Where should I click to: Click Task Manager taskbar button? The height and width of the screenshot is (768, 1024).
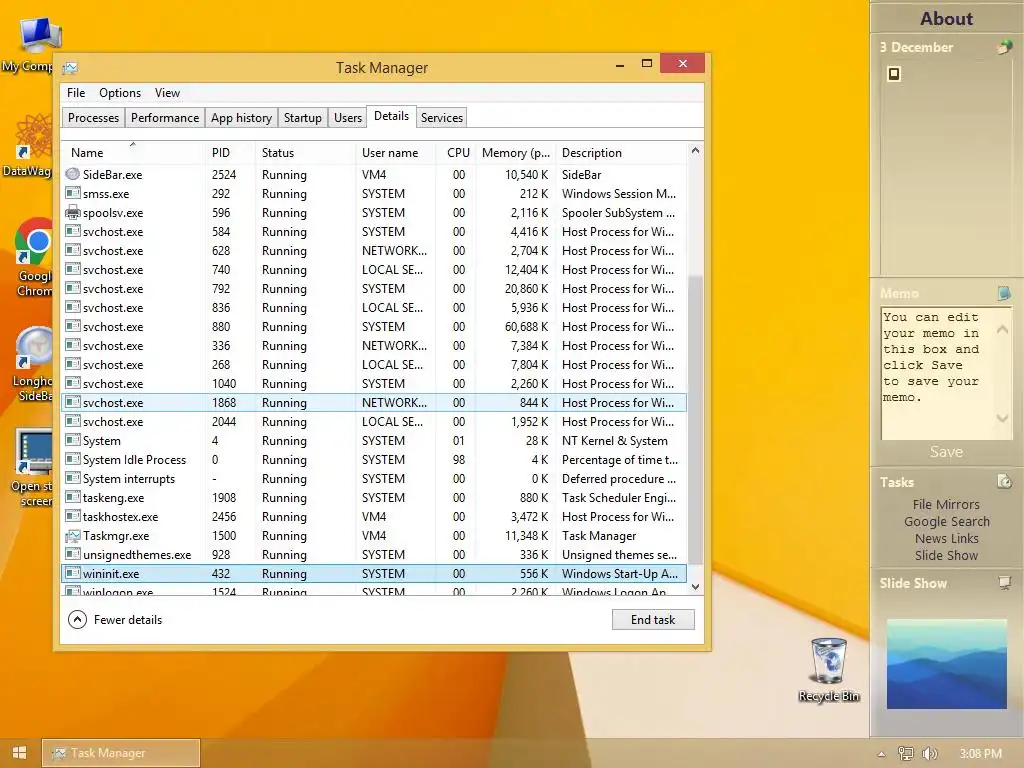tap(121, 753)
